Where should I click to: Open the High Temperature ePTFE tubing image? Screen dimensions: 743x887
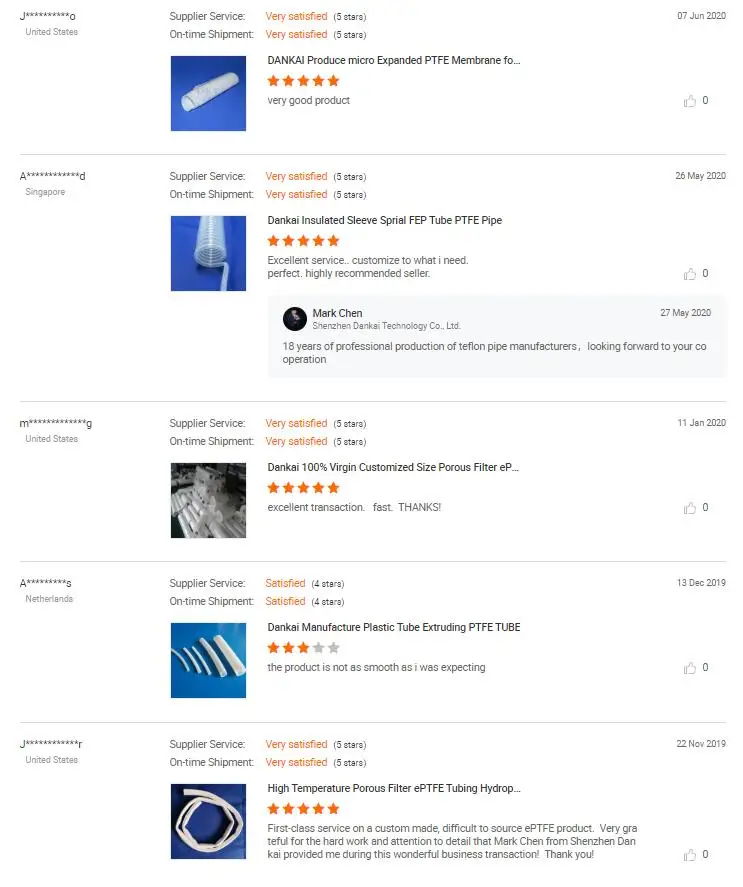click(208, 821)
